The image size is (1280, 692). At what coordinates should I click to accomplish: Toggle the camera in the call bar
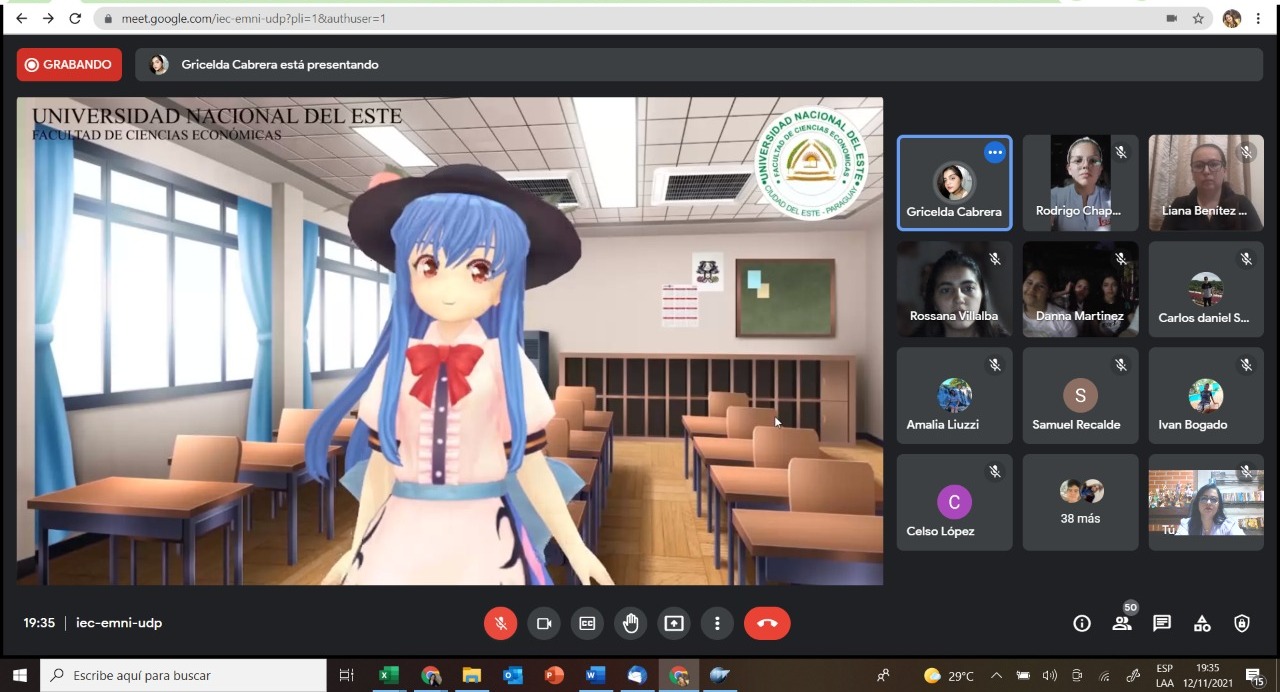(544, 623)
